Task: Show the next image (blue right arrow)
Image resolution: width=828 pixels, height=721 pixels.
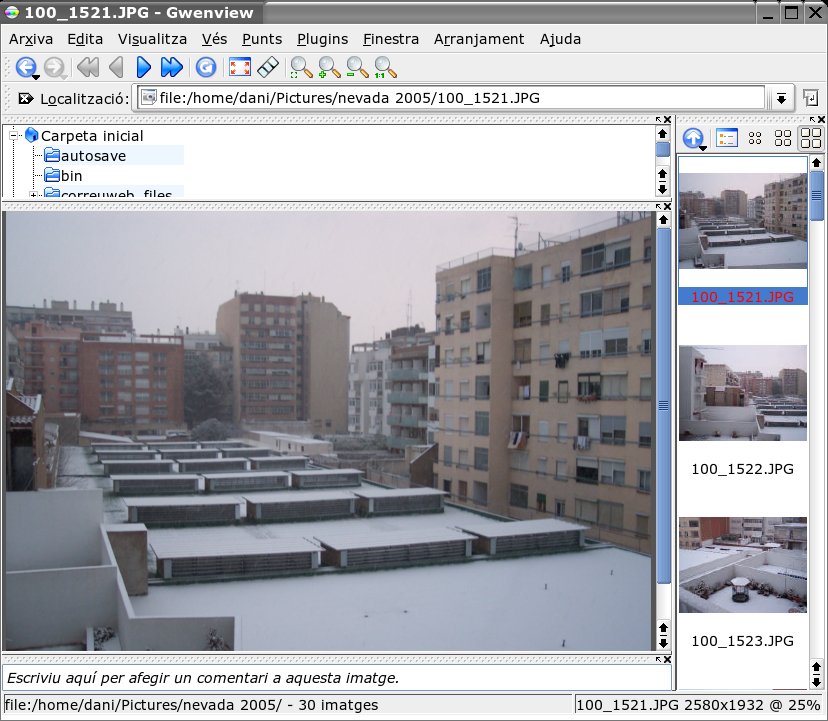Action: tap(143, 67)
